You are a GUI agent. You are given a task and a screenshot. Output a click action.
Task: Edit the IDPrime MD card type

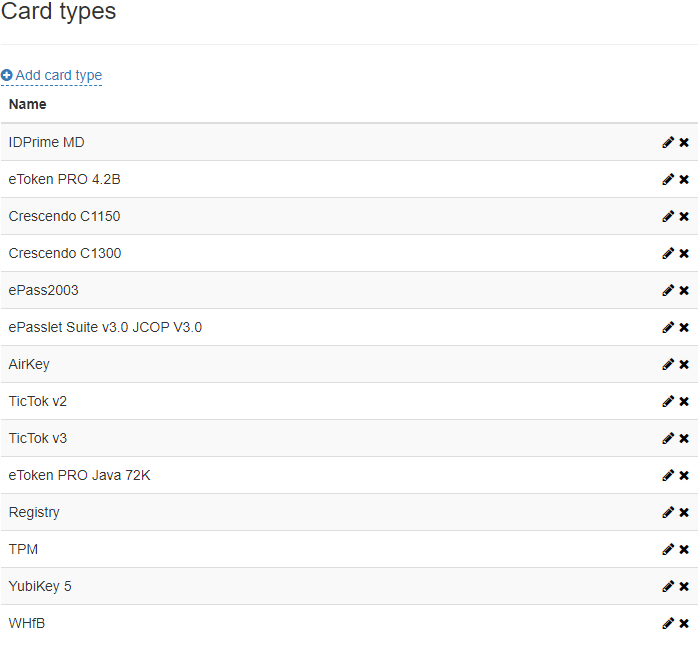pos(668,142)
